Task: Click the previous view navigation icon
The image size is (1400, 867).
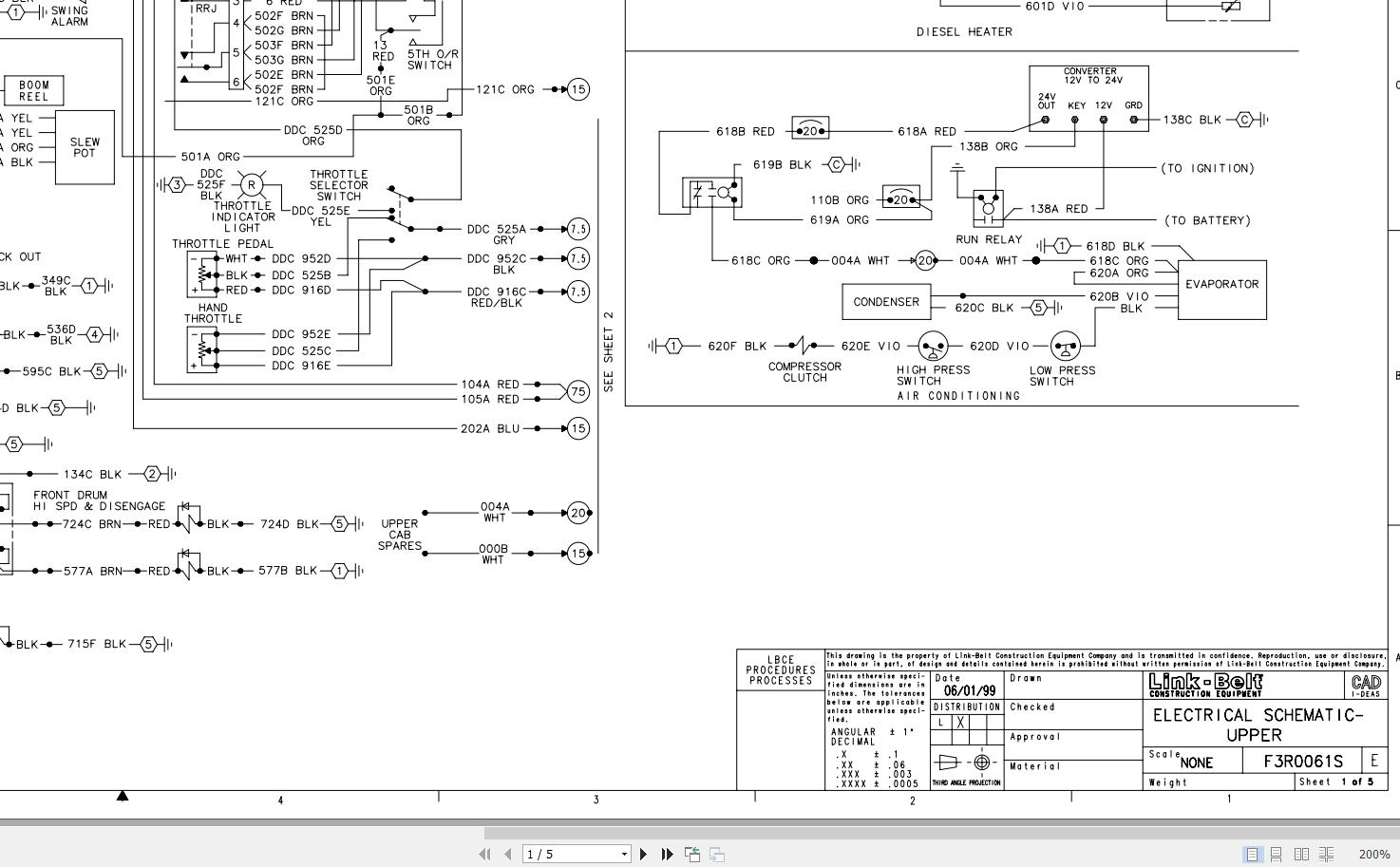Action: 691,854
